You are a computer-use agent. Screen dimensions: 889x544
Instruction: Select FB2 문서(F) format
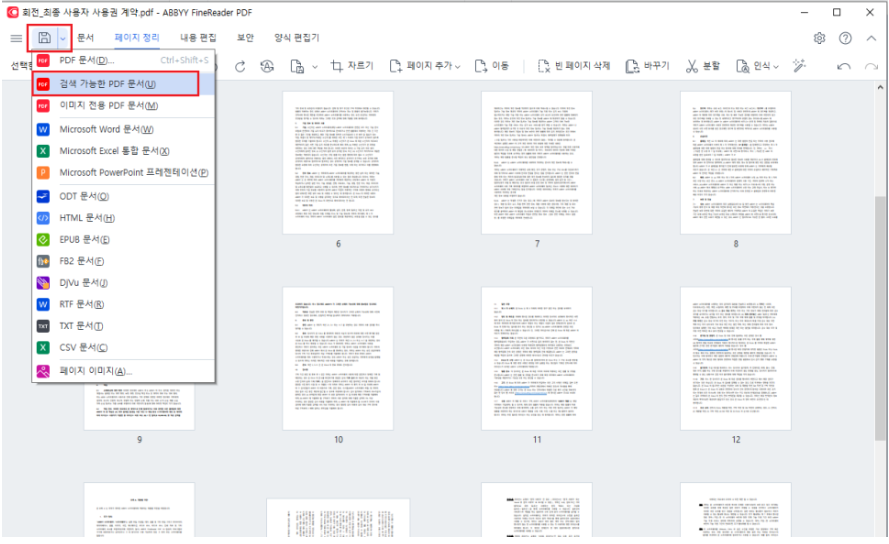[123, 261]
